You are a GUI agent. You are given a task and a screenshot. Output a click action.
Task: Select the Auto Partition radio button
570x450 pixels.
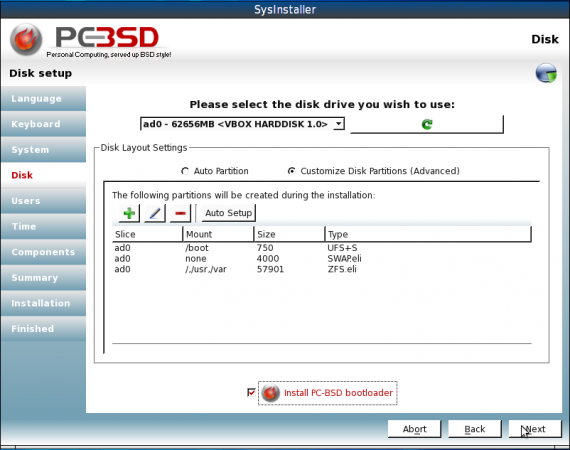pyautogui.click(x=185, y=171)
